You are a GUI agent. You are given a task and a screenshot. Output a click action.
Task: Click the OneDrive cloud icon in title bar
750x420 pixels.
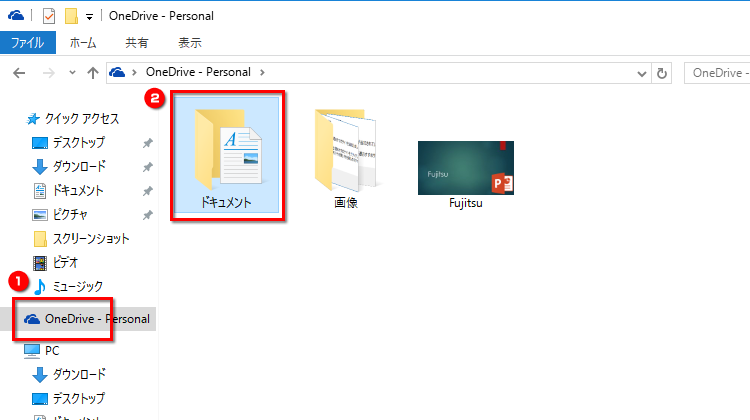click(16, 16)
